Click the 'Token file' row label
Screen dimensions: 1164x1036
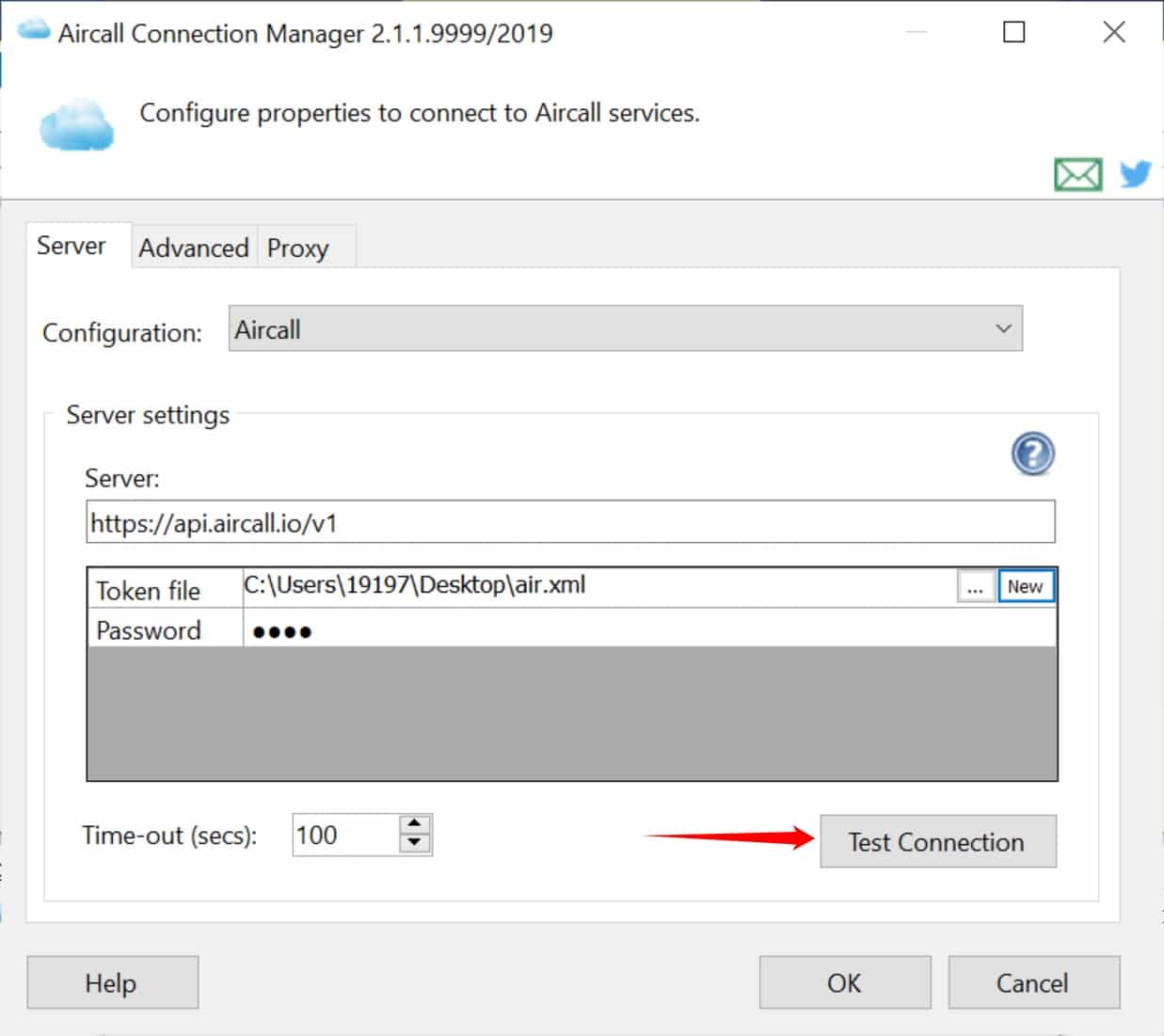pyautogui.click(x=148, y=591)
